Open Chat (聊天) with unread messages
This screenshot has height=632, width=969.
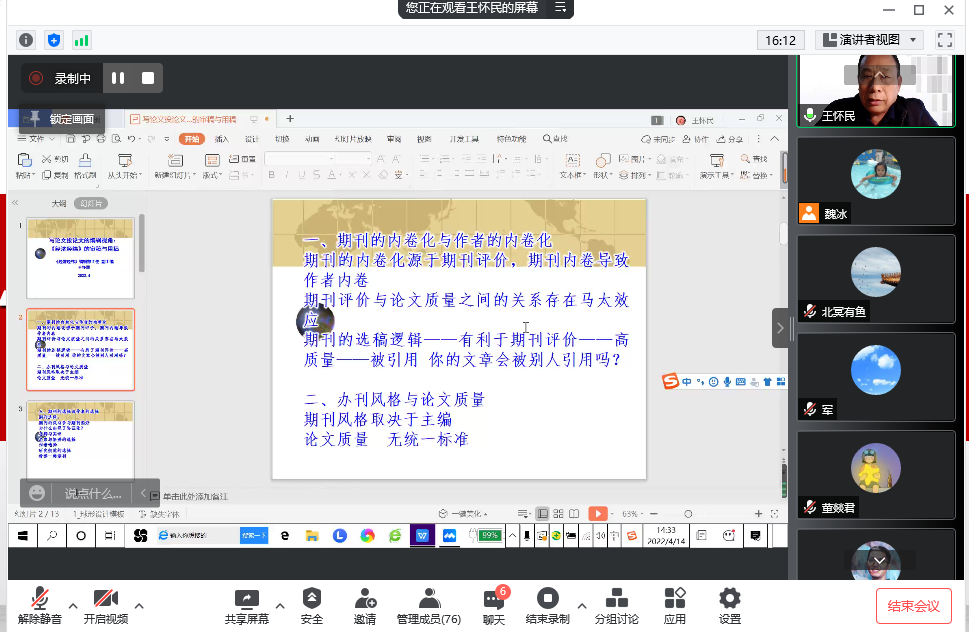tap(494, 606)
